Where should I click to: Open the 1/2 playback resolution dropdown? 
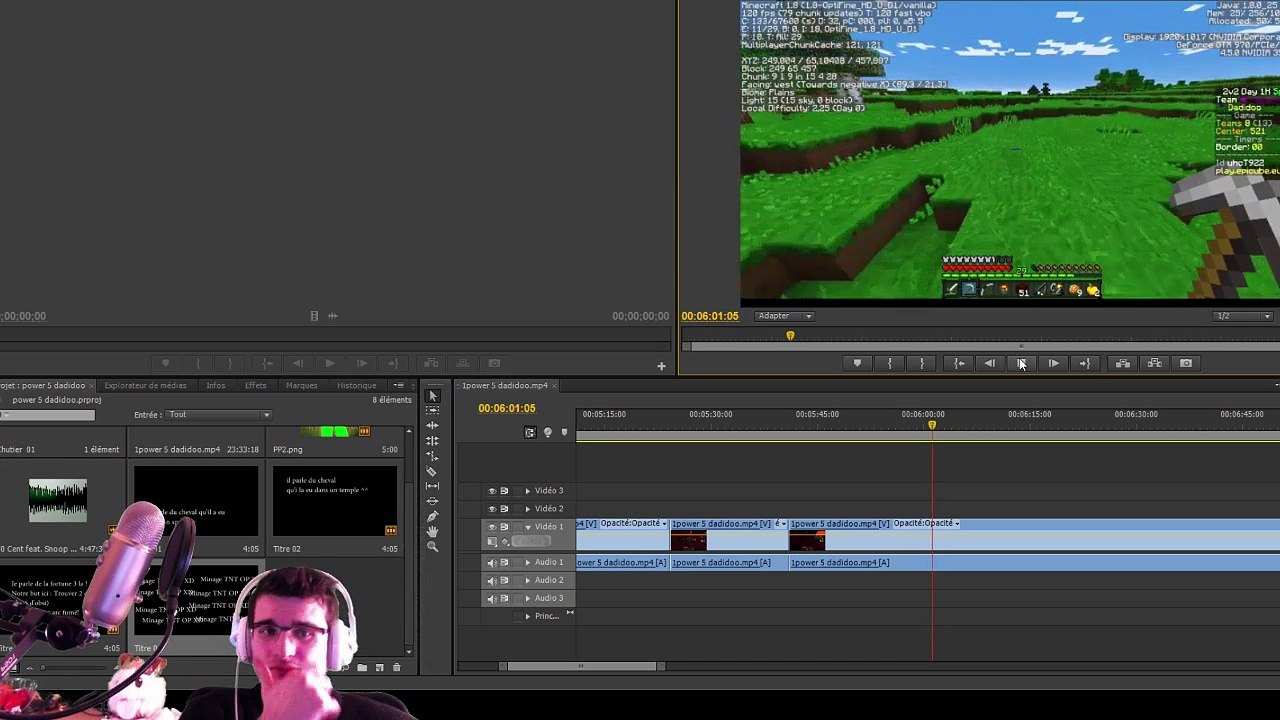tap(1244, 316)
